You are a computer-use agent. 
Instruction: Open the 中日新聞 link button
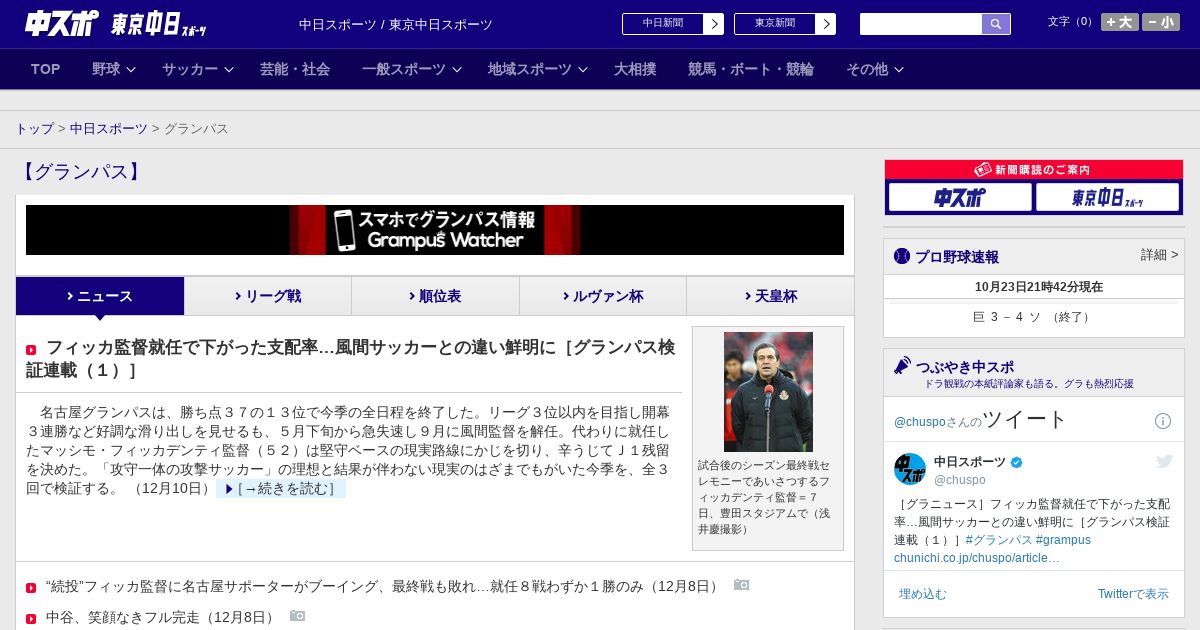coord(663,24)
